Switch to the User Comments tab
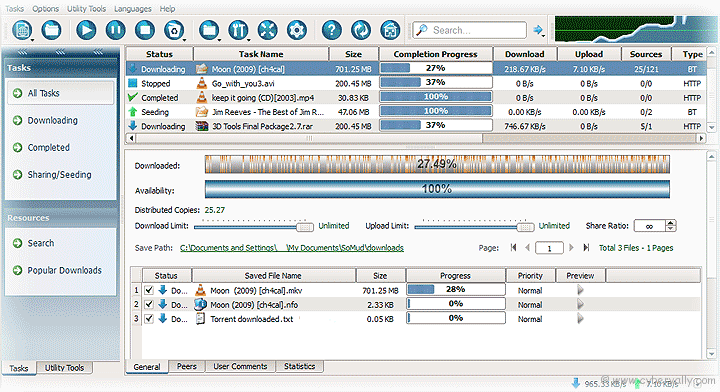The height and width of the screenshot is (392, 720). [x=240, y=366]
